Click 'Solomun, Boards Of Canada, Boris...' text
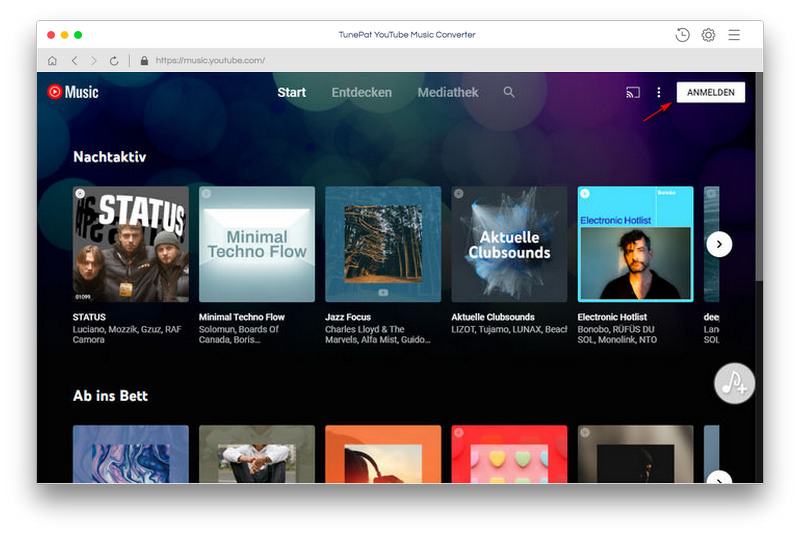800x536 pixels. tap(239, 335)
